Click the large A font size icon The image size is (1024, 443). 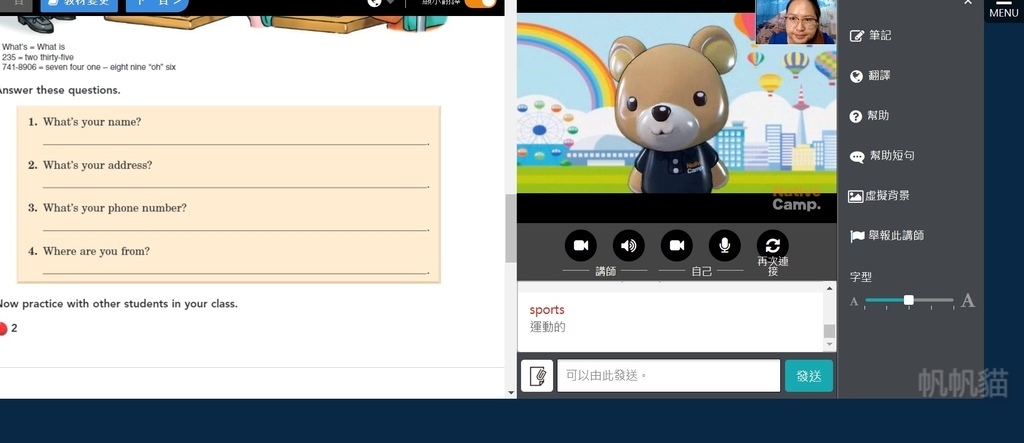point(968,301)
